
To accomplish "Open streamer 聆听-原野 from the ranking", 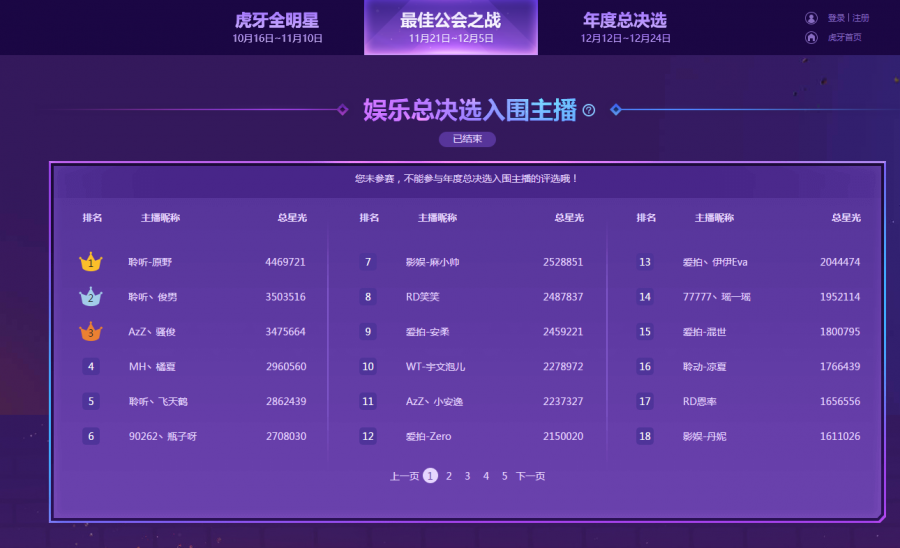I will [x=150, y=262].
